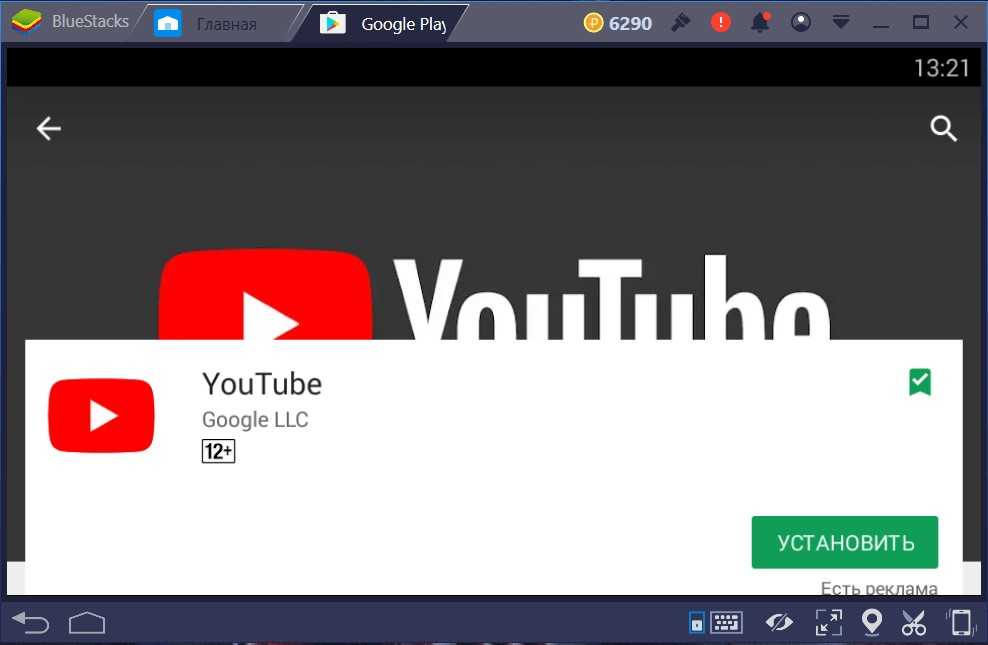The image size is (988, 645).
Task: Click the 12+ age rating badge
Action: pyautogui.click(x=219, y=451)
